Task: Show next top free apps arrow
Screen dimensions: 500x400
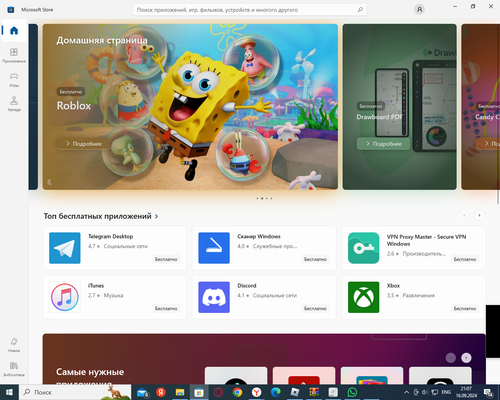Action: click(479, 215)
